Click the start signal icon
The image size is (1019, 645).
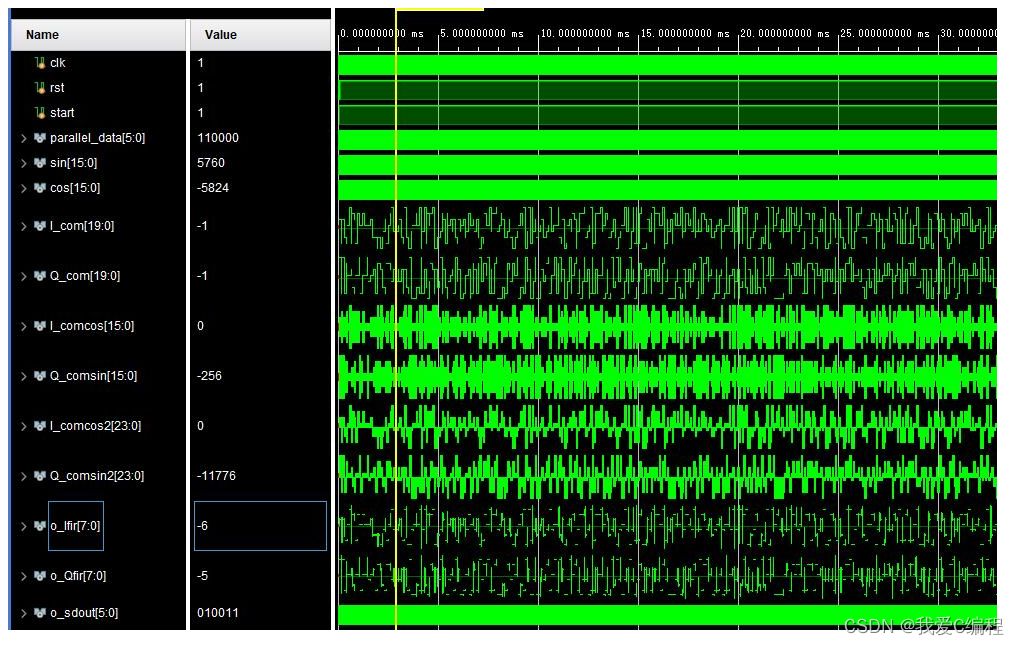40,113
